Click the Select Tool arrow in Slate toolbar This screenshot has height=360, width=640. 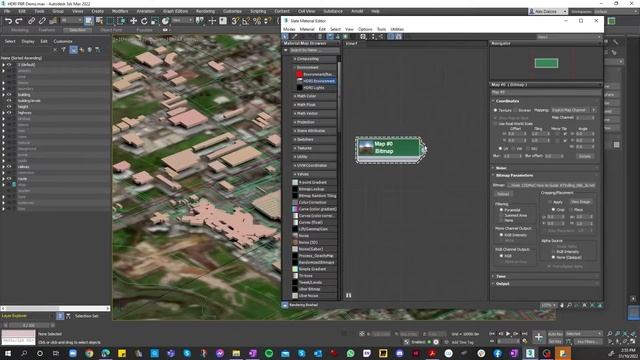(285, 37)
